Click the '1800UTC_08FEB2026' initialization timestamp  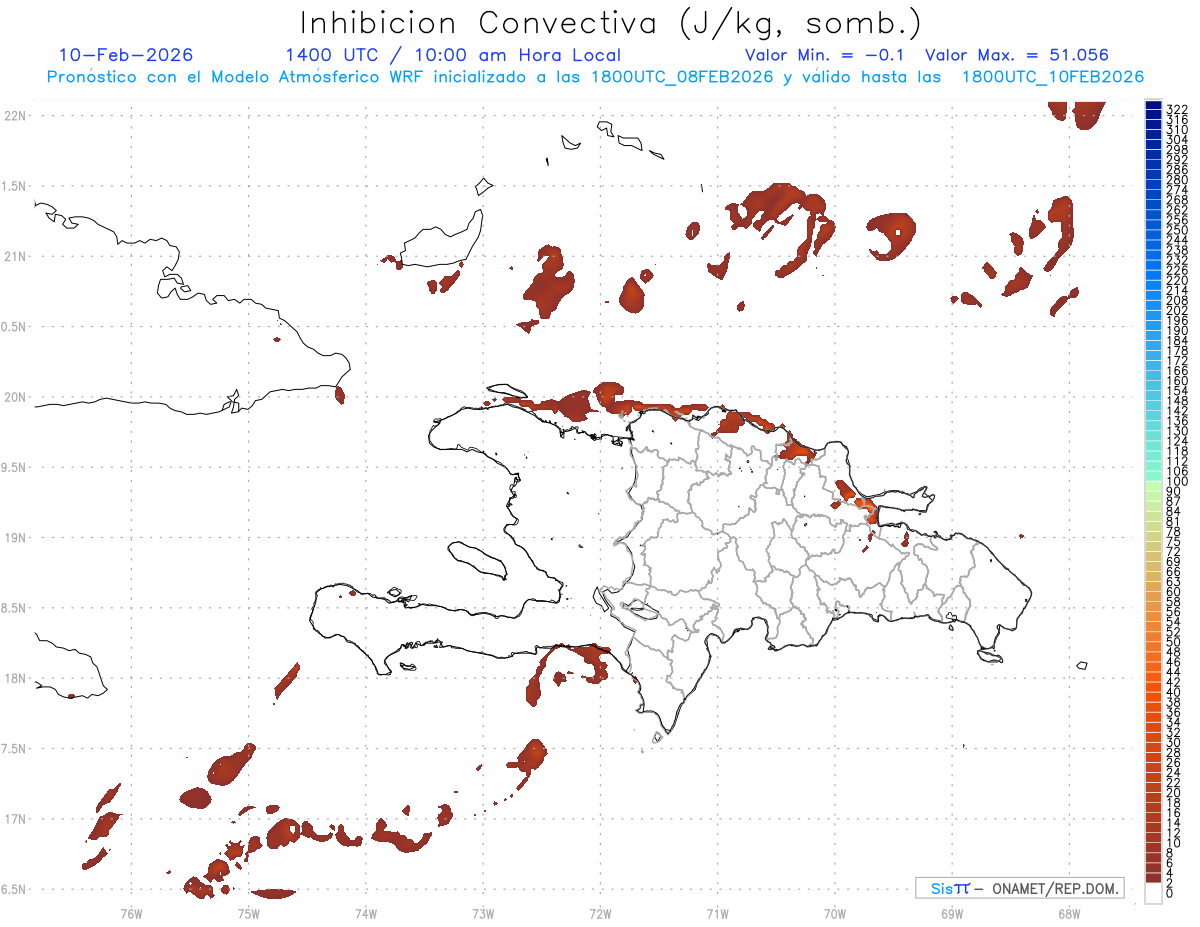[x=681, y=76]
